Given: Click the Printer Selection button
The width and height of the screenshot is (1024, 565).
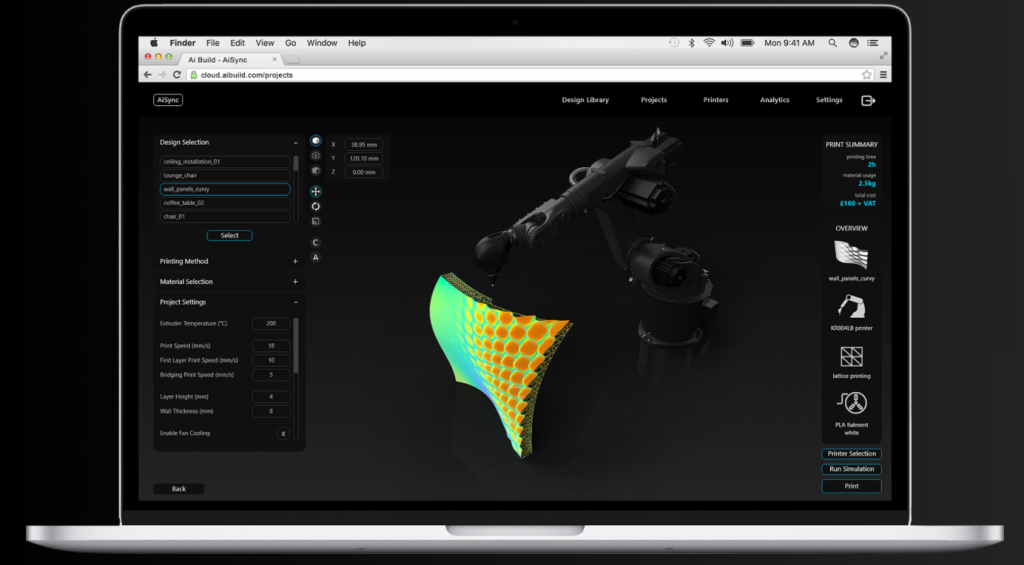Looking at the screenshot, I should [x=852, y=454].
